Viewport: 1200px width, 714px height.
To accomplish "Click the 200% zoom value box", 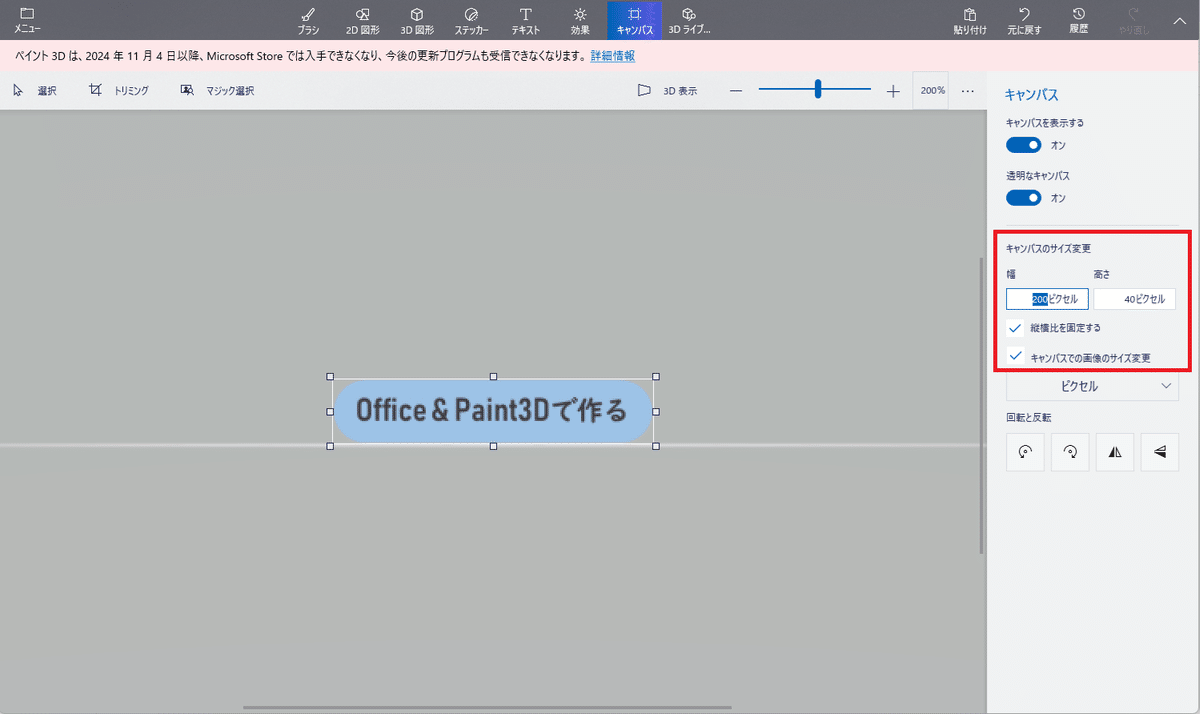I will pyautogui.click(x=933, y=90).
